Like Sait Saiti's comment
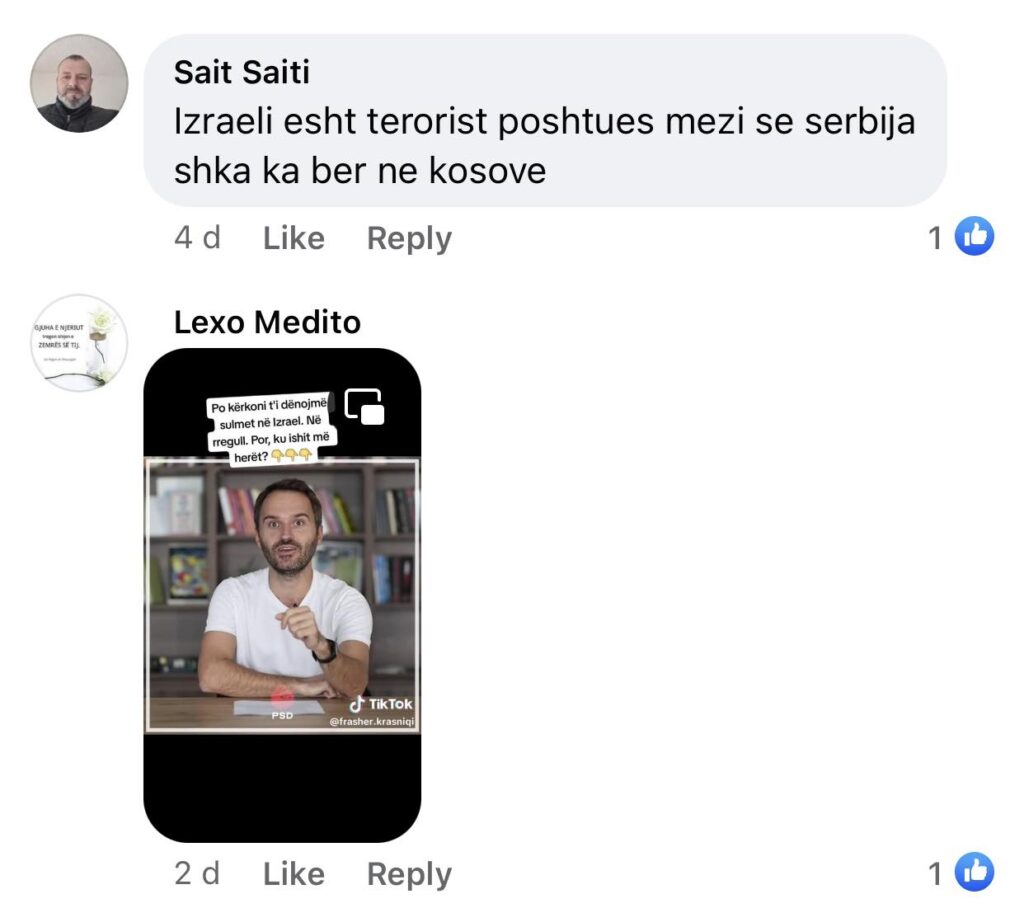 tap(293, 238)
